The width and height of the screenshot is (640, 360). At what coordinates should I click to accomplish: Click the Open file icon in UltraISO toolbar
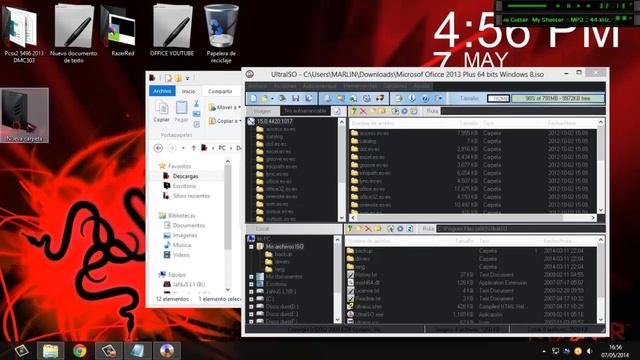[x=264, y=98]
